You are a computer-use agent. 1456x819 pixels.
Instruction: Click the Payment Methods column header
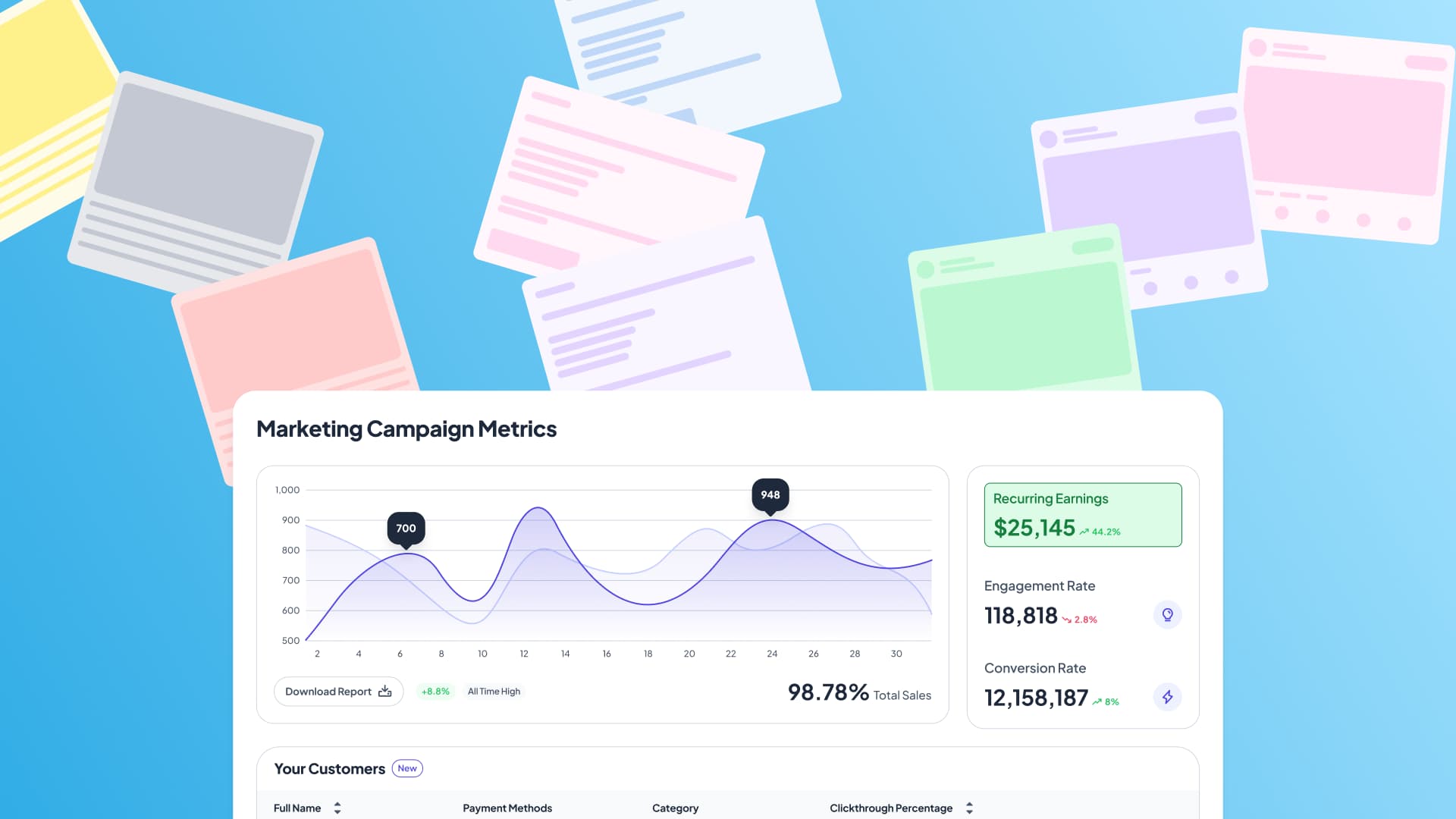coord(507,808)
